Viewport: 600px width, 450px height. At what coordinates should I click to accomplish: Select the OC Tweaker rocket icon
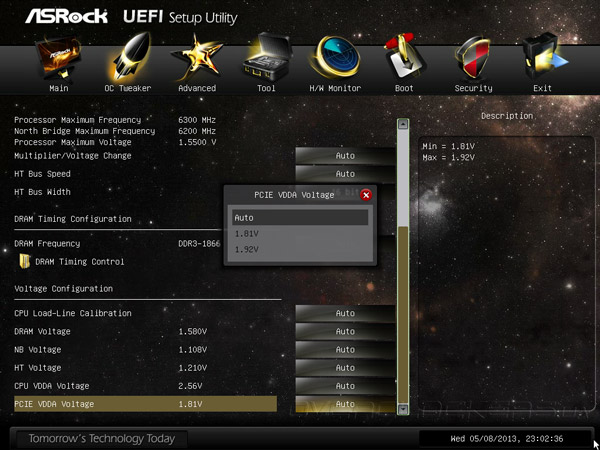pyautogui.click(x=127, y=55)
